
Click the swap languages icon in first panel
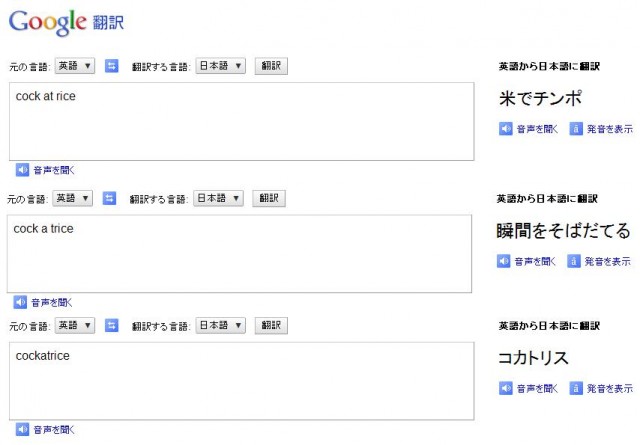coord(111,66)
